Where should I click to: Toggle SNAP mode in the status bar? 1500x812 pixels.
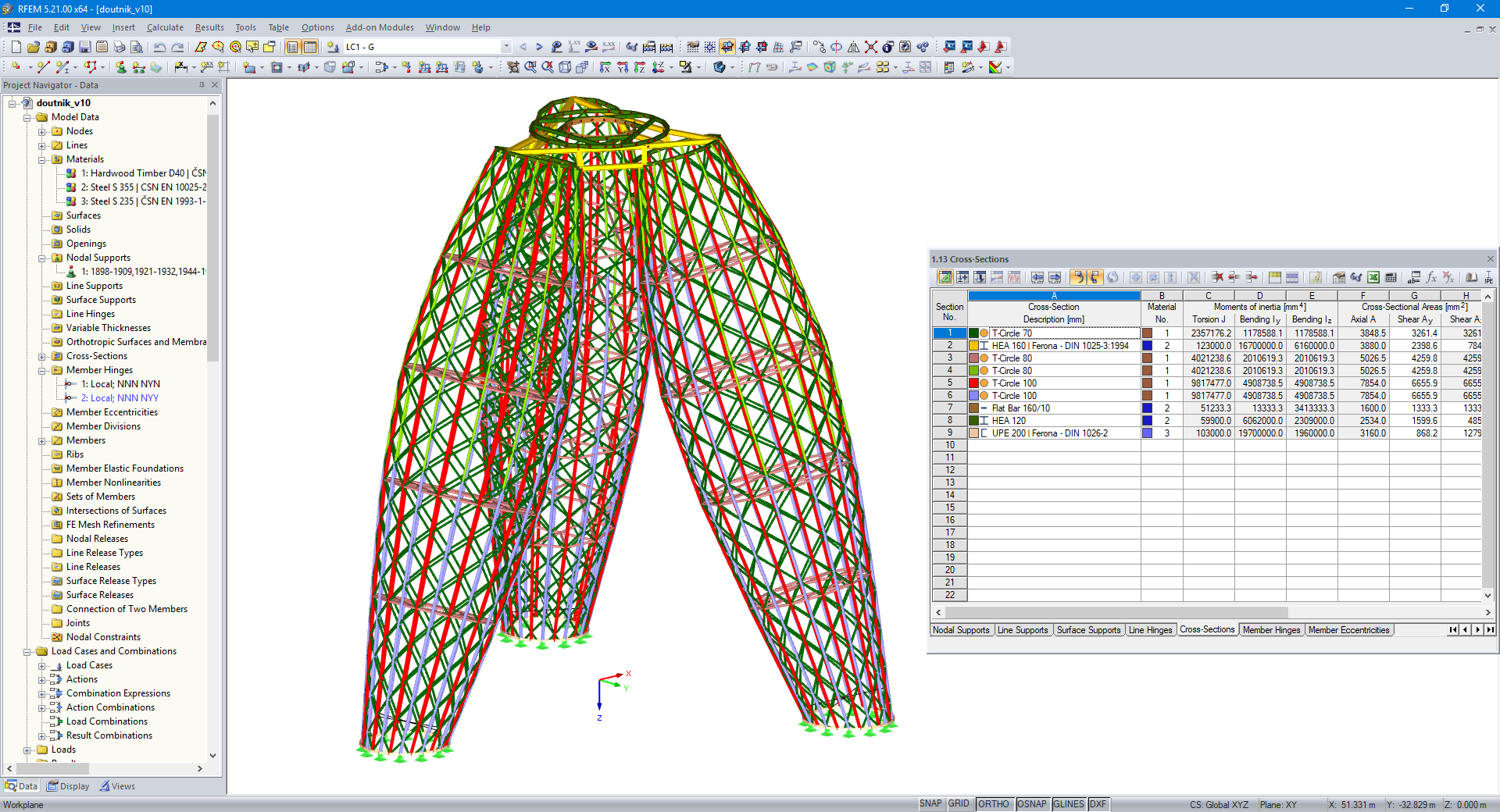[x=930, y=804]
